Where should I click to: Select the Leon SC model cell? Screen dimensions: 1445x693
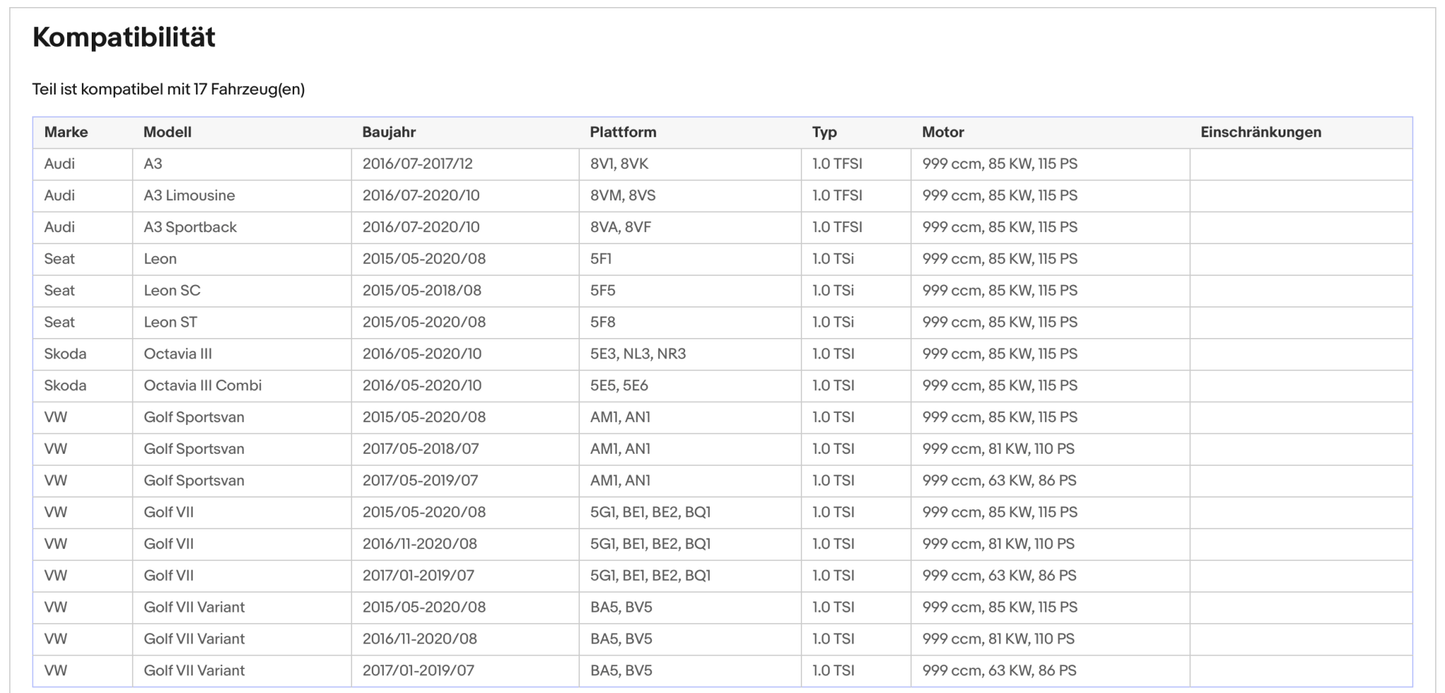(x=172, y=290)
